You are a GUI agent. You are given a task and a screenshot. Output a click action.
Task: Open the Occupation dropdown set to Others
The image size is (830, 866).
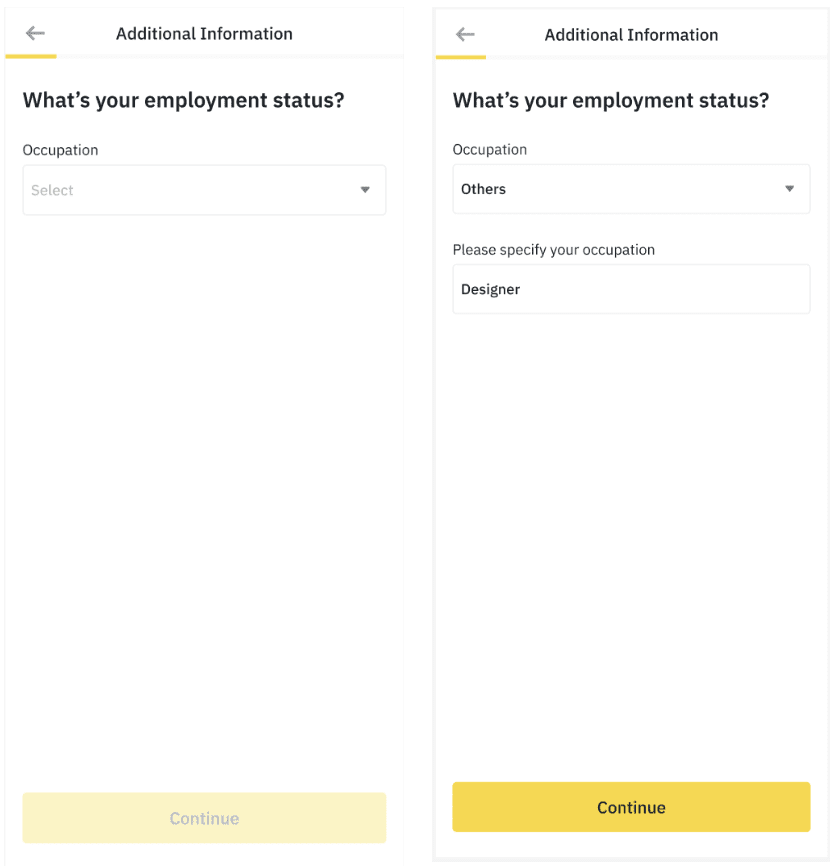pos(631,189)
